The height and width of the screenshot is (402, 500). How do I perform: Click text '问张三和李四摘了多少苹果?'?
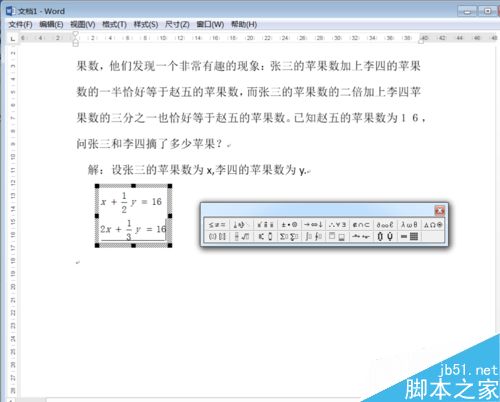[x=149, y=144]
